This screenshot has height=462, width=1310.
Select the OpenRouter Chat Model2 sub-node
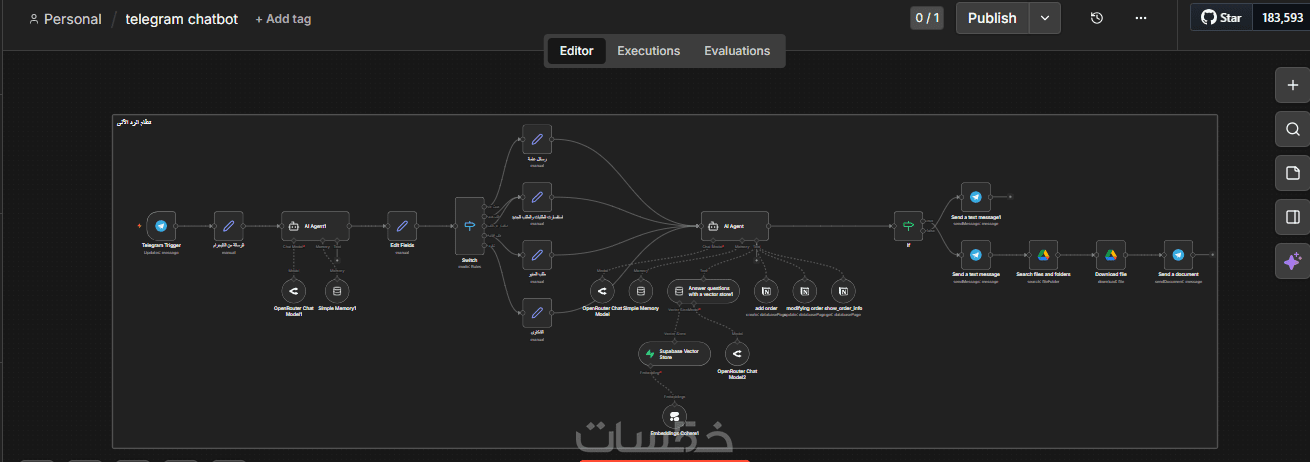click(737, 354)
